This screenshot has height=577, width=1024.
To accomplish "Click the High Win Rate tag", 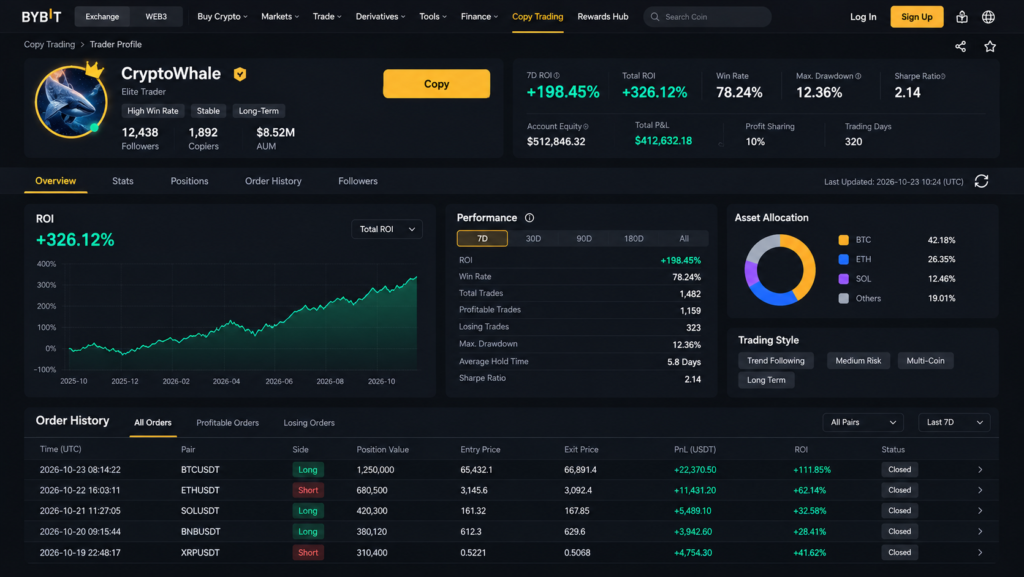I will point(153,111).
